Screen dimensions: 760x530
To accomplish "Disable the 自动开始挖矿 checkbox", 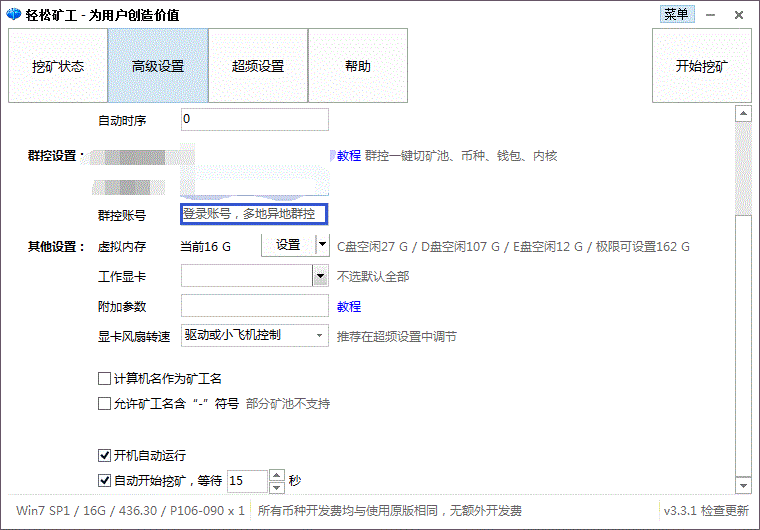I will point(104,480).
